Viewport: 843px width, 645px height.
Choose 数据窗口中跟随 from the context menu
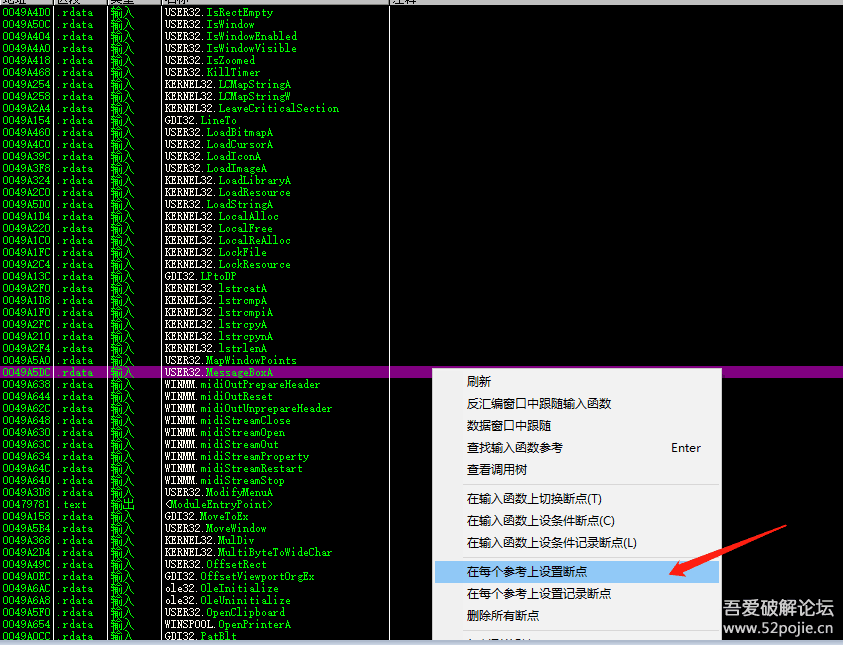pos(509,426)
